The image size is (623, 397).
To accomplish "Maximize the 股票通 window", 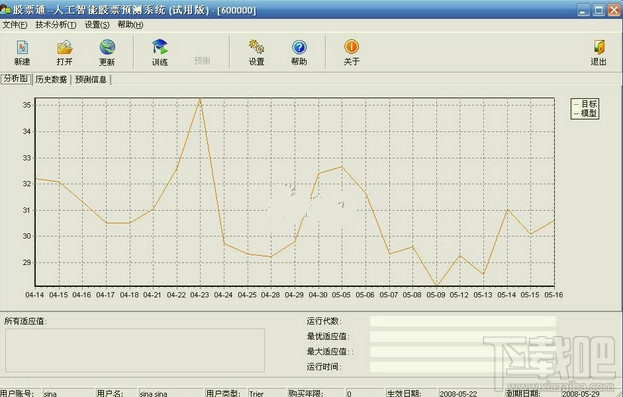I will coord(598,10).
